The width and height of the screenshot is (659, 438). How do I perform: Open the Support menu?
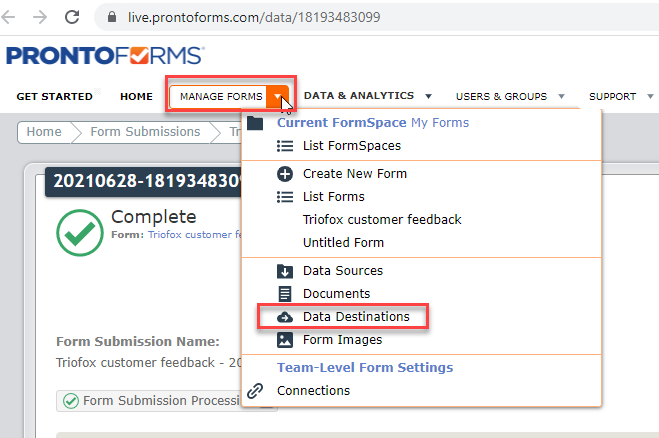click(612, 96)
